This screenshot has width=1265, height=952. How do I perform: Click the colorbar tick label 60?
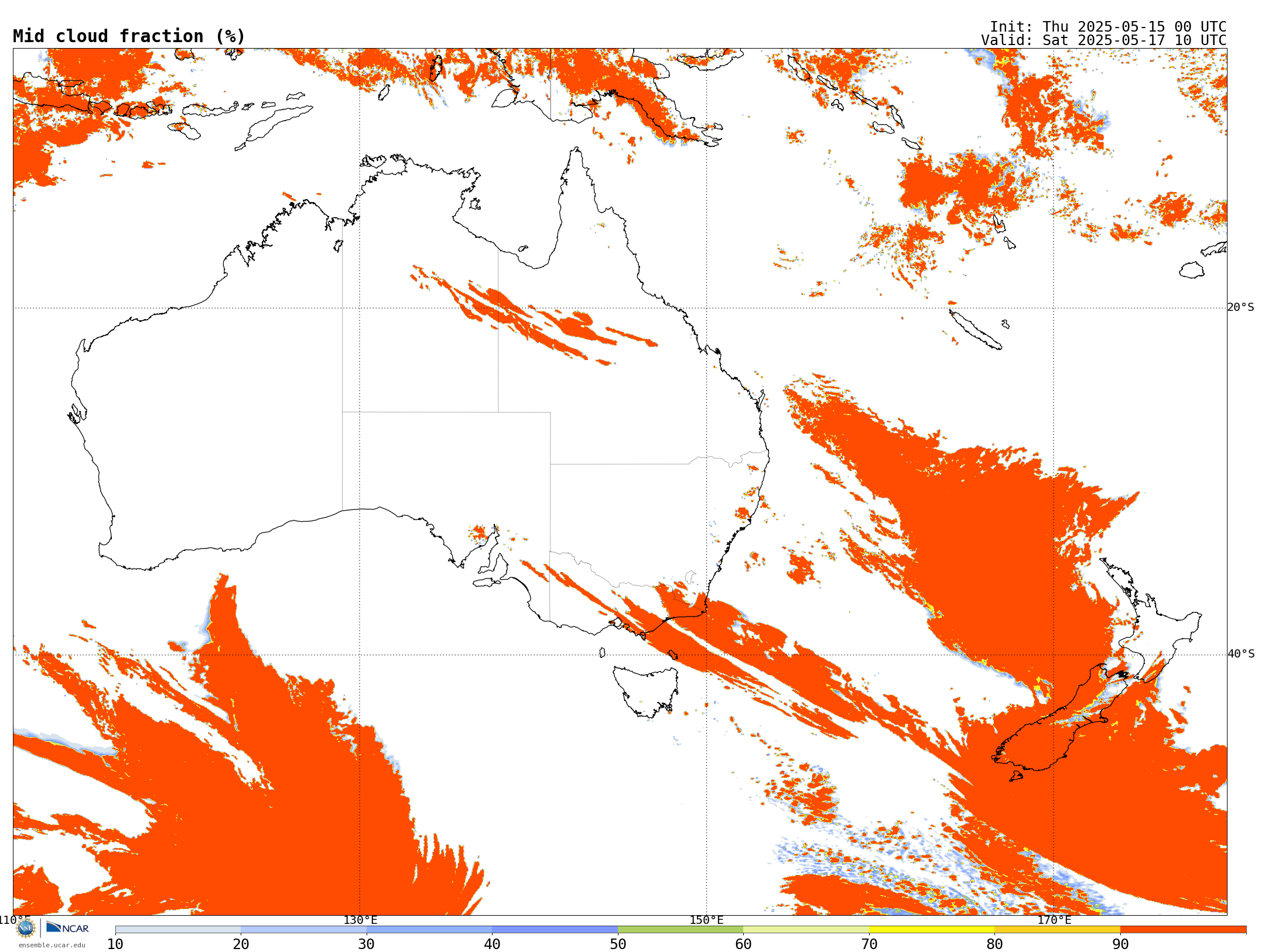point(743,944)
